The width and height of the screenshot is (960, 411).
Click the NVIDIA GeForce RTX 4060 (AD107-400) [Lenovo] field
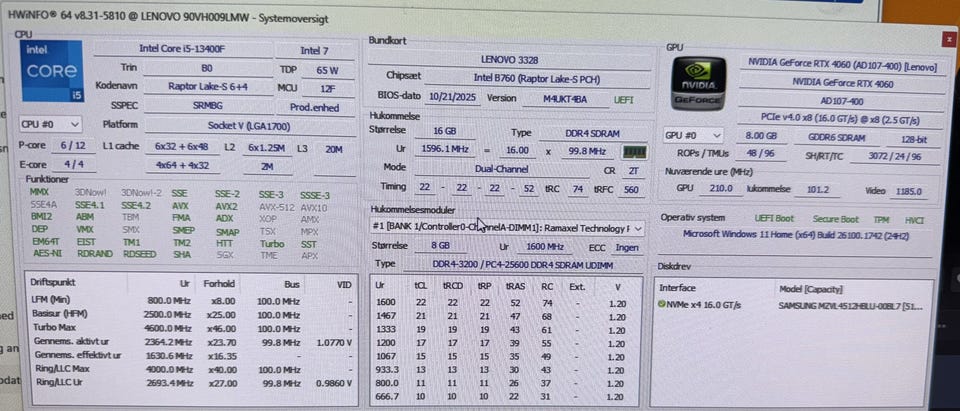point(842,65)
